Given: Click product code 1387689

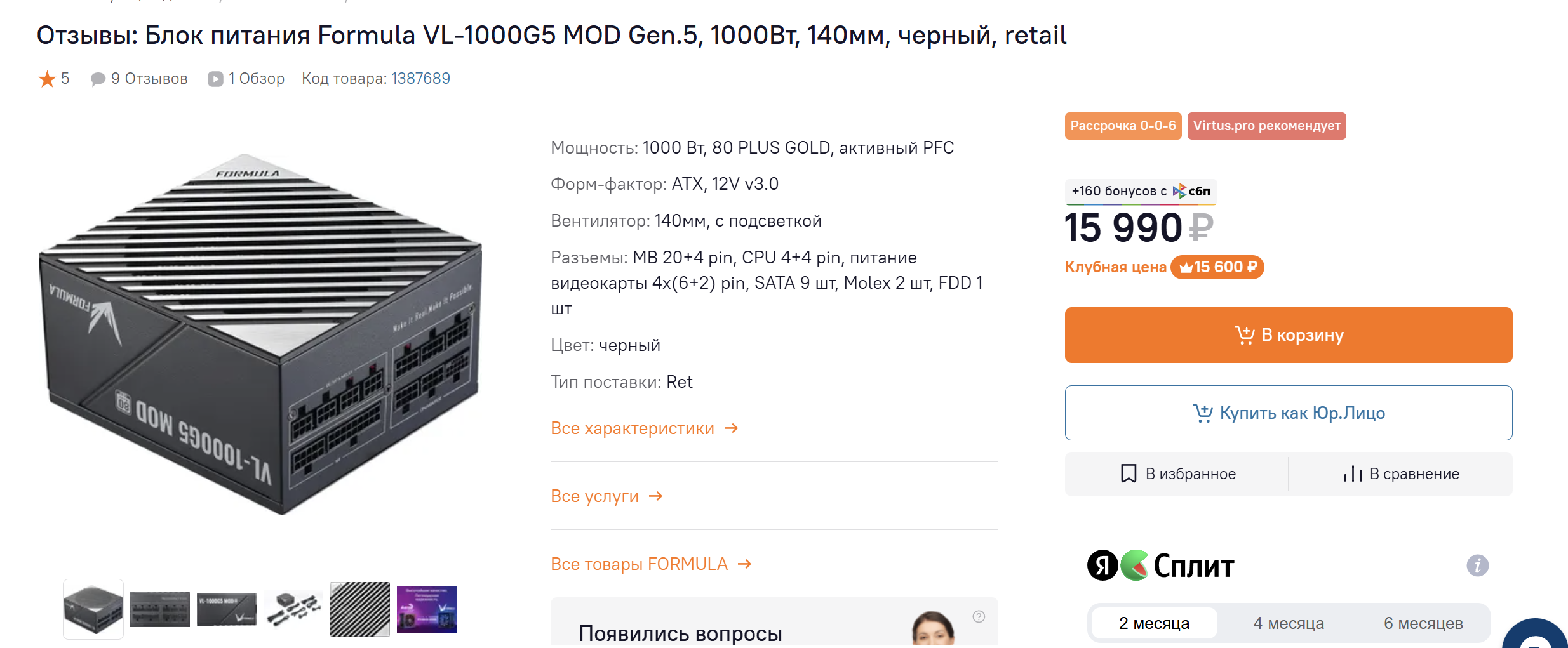Looking at the screenshot, I should 420,79.
